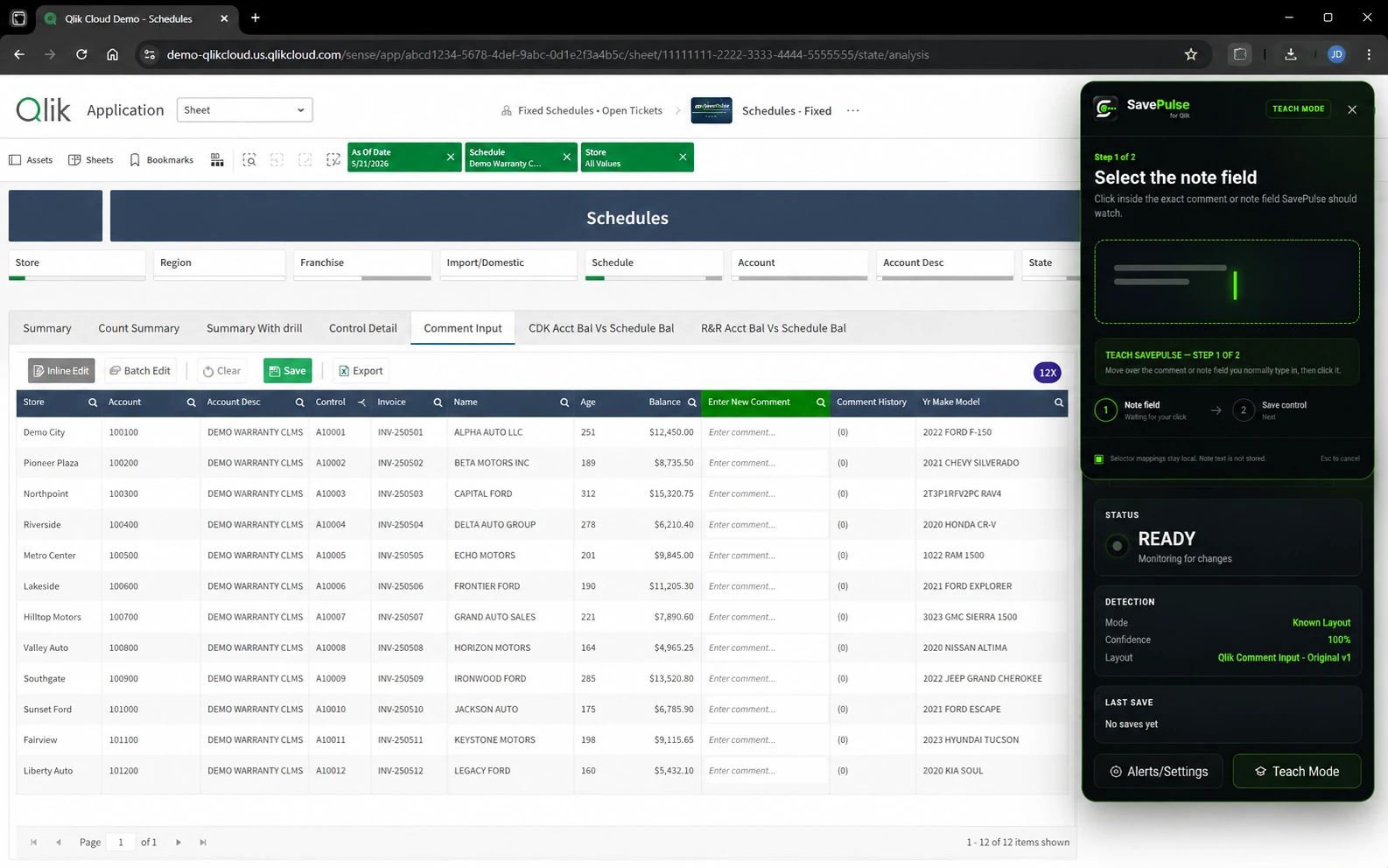Step back in selections icon
The height and width of the screenshot is (868, 1388).
click(x=277, y=160)
